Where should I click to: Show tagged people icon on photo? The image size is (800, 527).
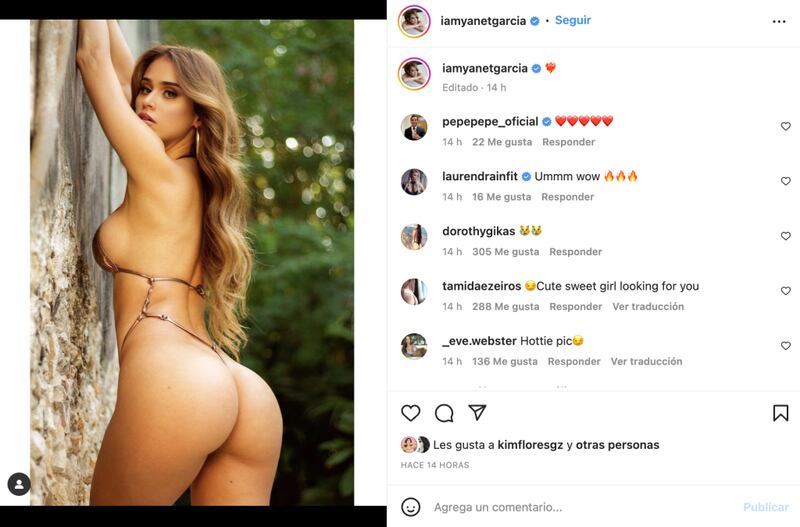[19, 485]
